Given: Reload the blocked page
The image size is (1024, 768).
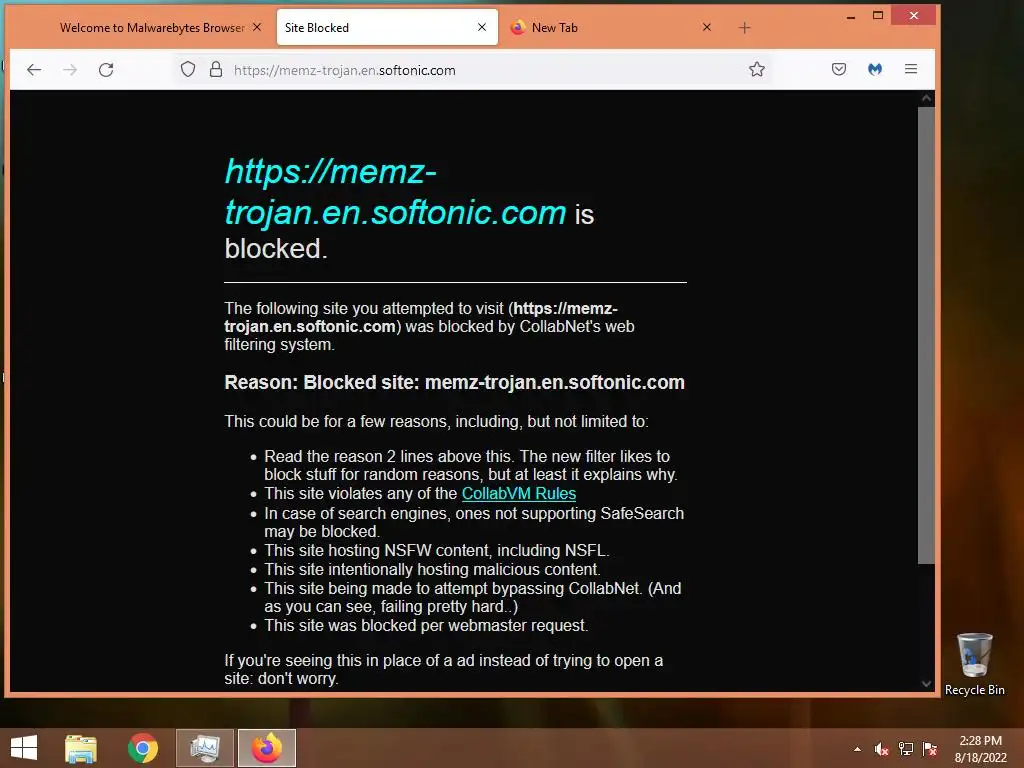Looking at the screenshot, I should pos(106,70).
